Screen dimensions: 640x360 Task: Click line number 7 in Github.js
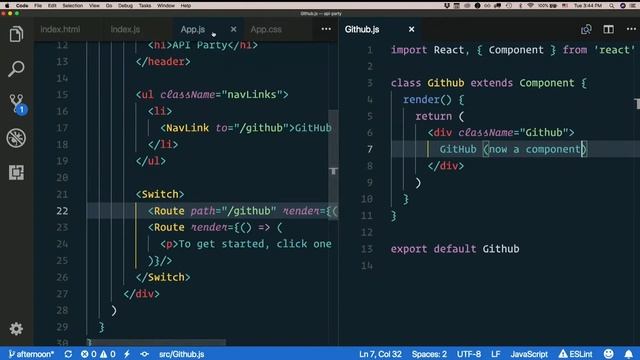pyautogui.click(x=370, y=149)
